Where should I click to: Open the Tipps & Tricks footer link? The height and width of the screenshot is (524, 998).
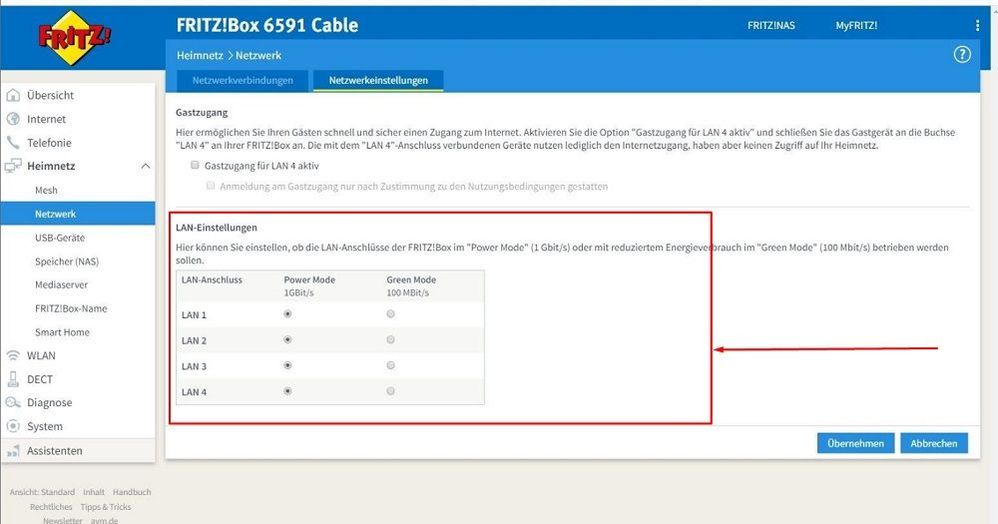pos(106,507)
